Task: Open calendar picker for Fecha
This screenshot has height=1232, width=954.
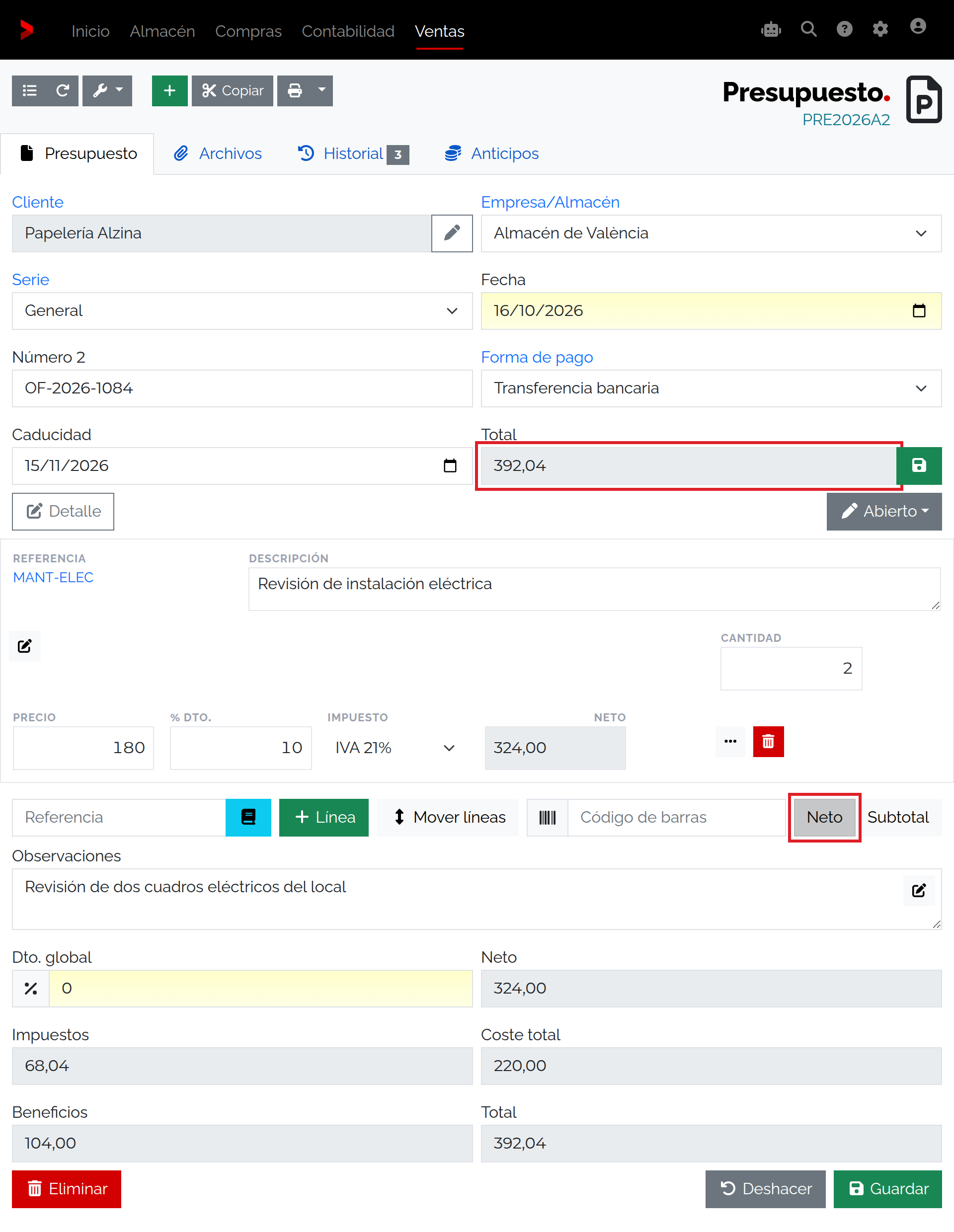Action: click(919, 311)
